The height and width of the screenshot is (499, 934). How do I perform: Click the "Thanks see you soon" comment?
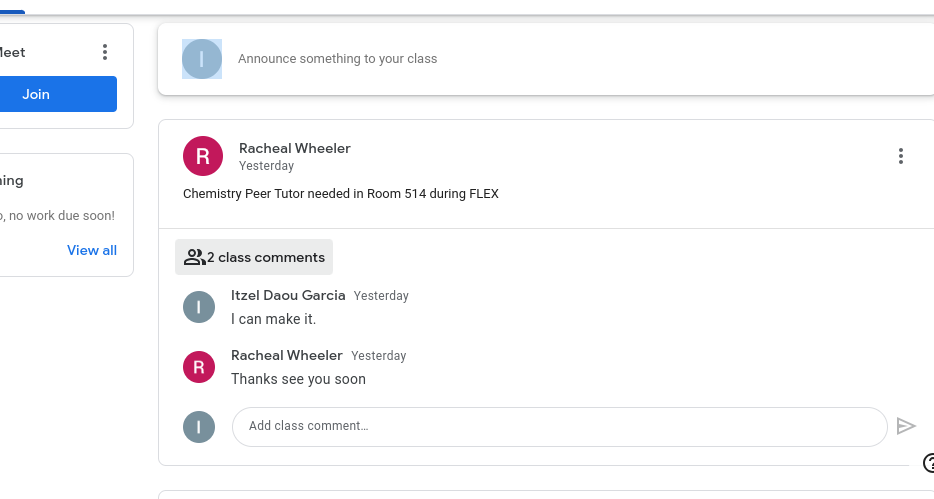click(298, 379)
